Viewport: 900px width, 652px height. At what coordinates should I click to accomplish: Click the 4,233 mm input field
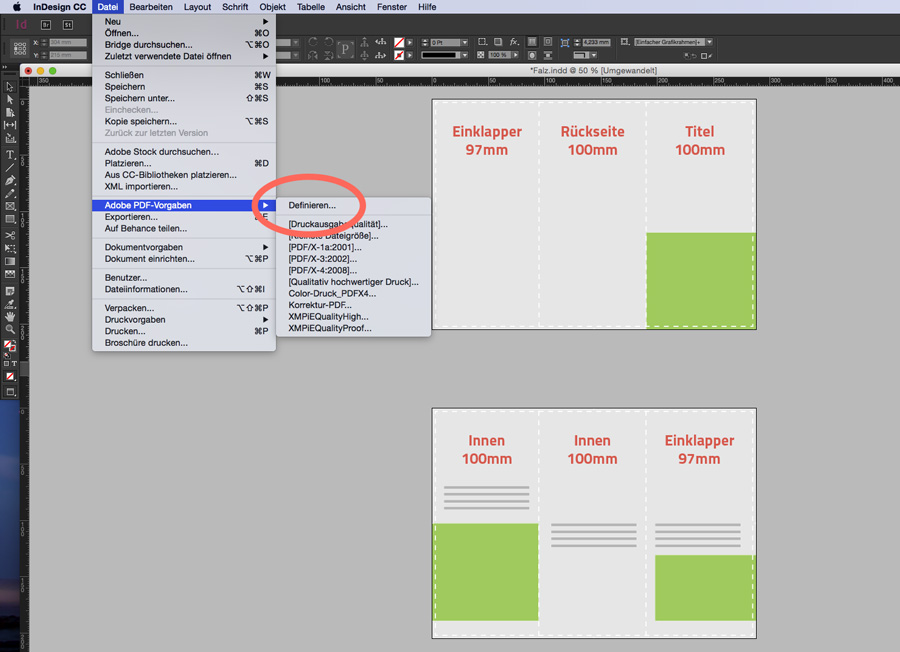click(596, 42)
